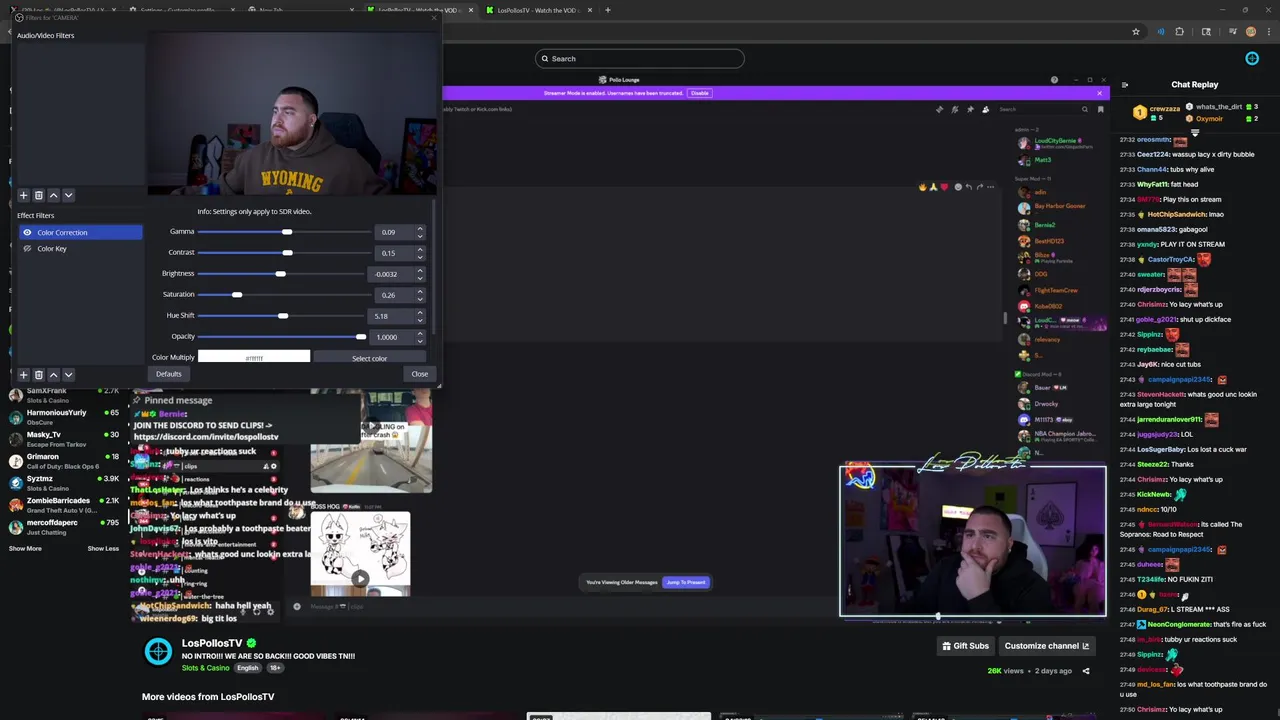This screenshot has height=720, width=1280.
Task: Show More recommended channels
Action: click(25, 548)
